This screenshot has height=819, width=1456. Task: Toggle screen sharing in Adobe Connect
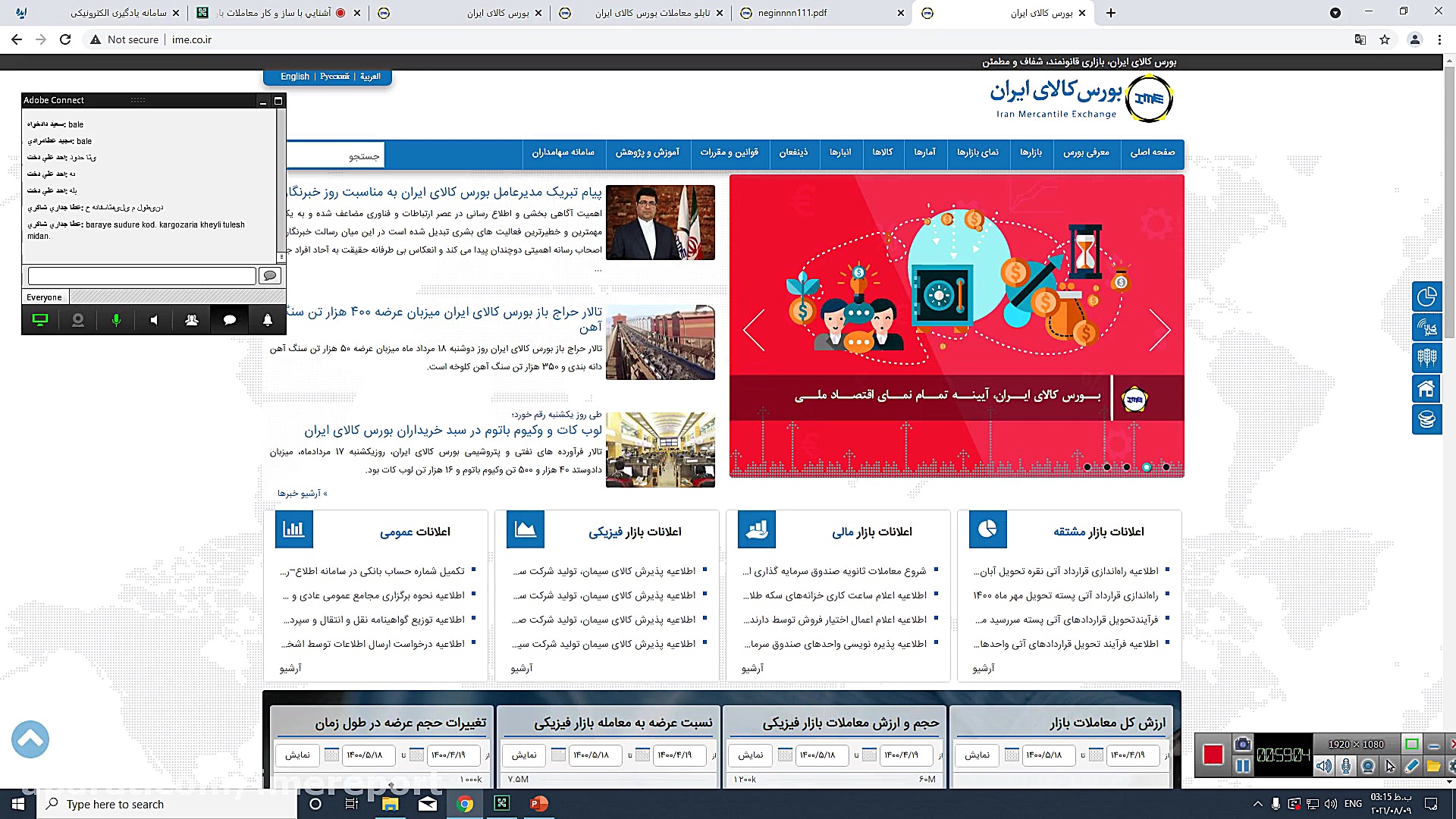[x=40, y=320]
